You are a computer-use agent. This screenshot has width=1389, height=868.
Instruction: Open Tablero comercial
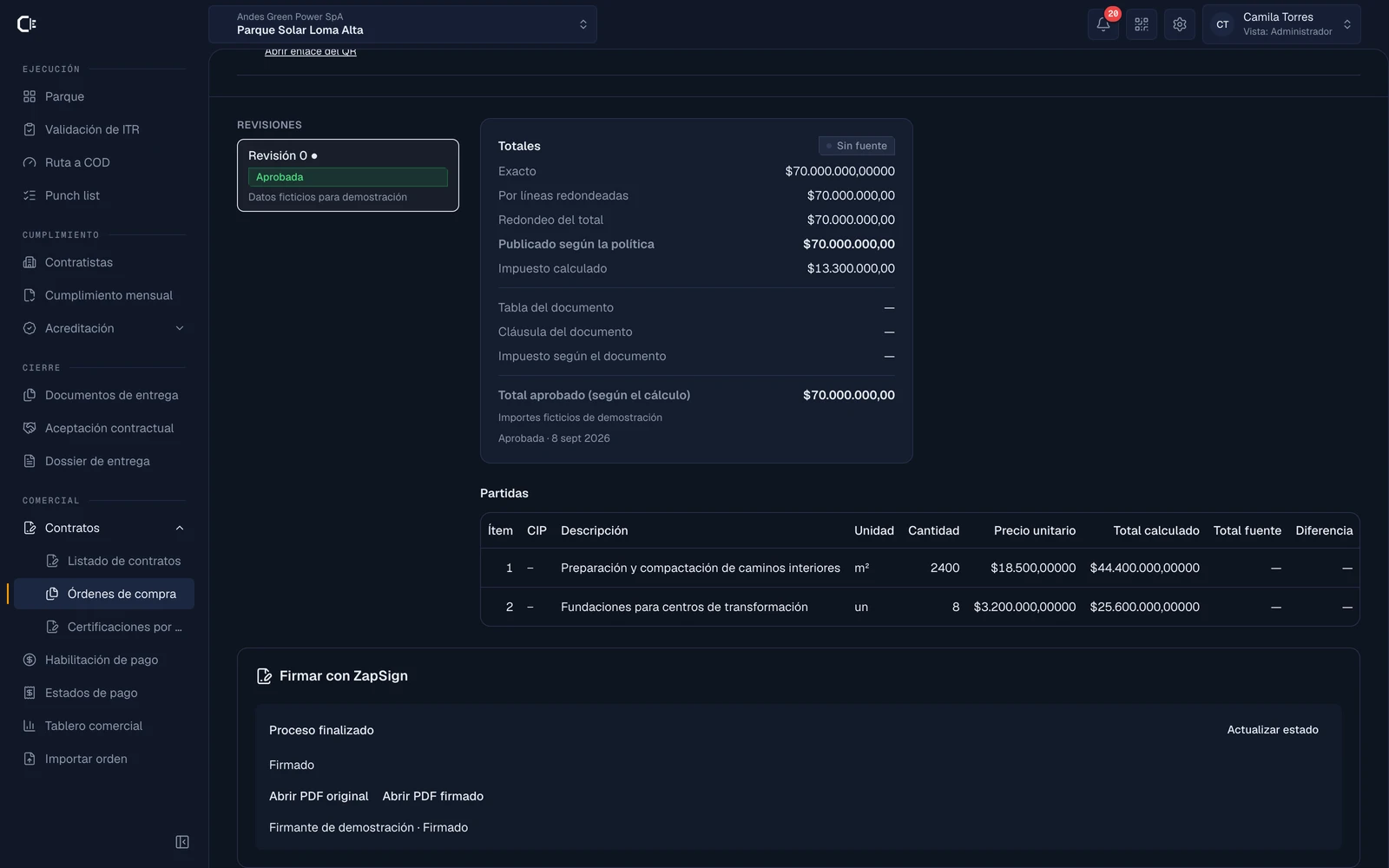[x=104, y=726]
